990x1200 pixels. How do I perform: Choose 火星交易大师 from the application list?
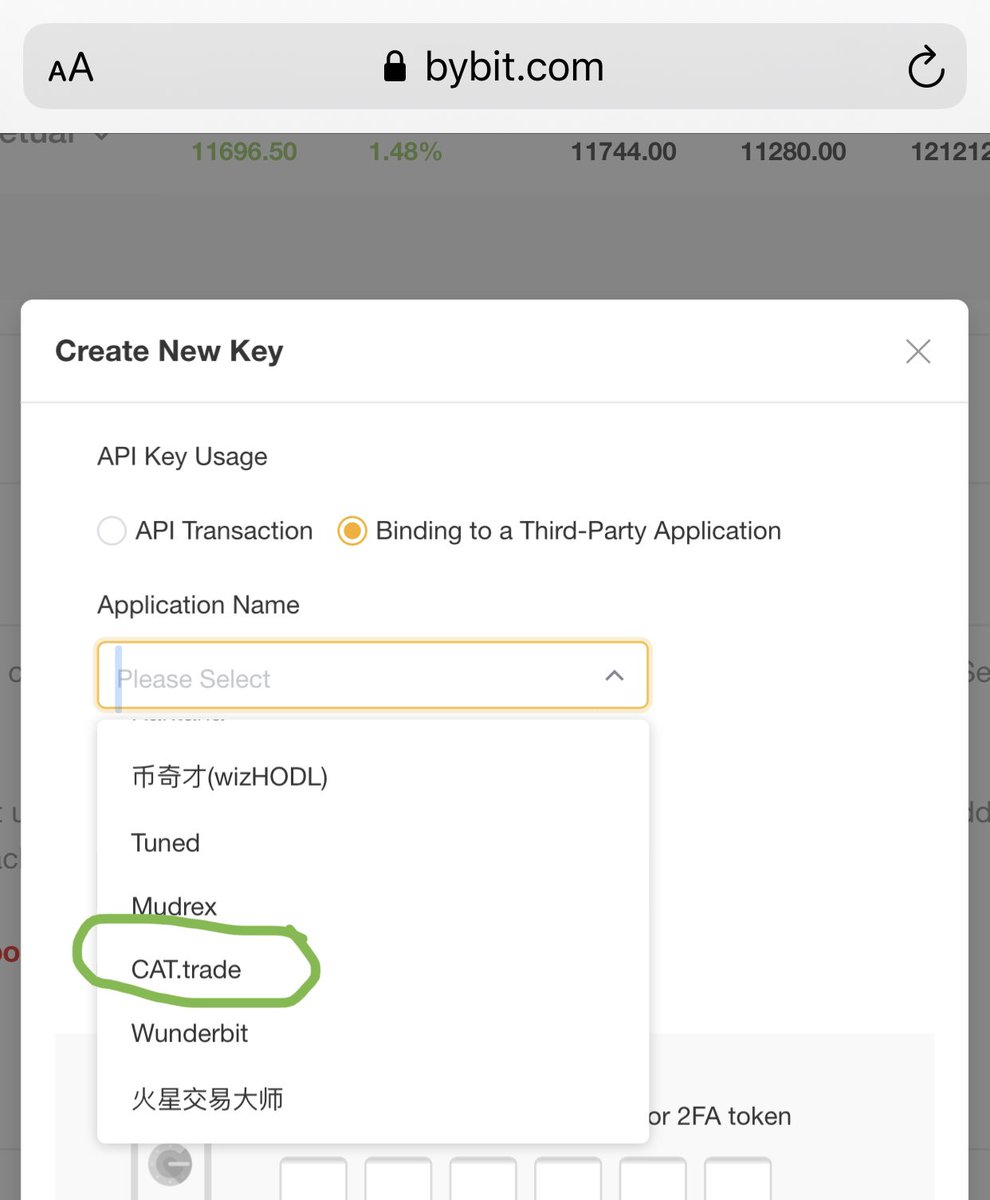pyautogui.click(x=373, y=1099)
